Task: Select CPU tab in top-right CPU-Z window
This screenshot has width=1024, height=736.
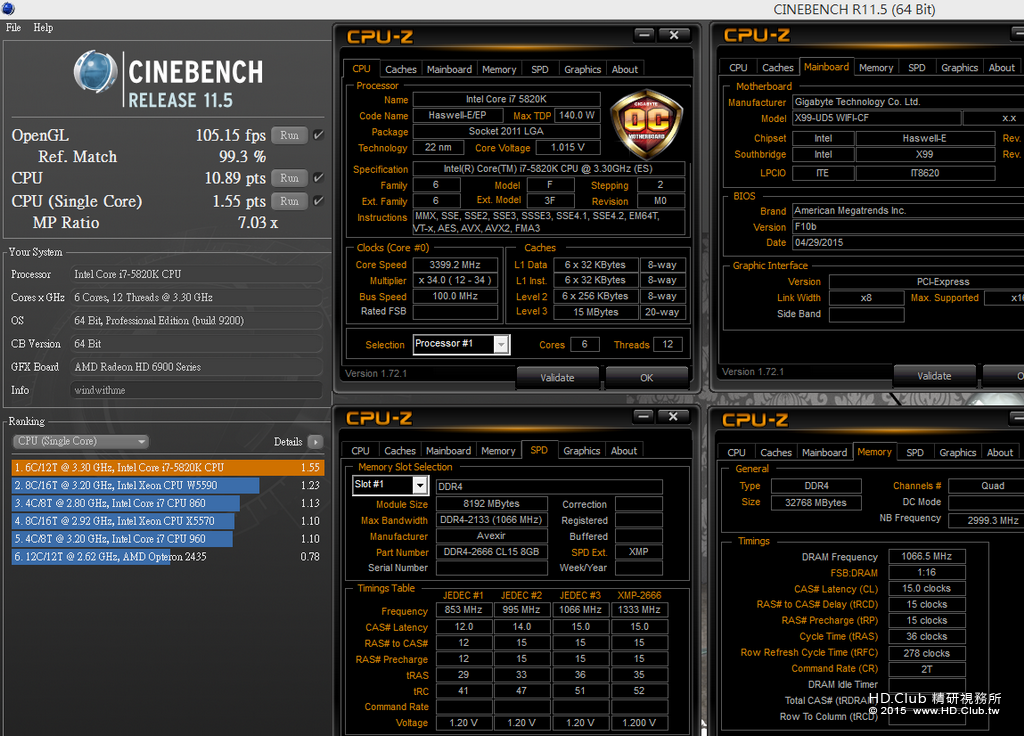Action: 738,67
